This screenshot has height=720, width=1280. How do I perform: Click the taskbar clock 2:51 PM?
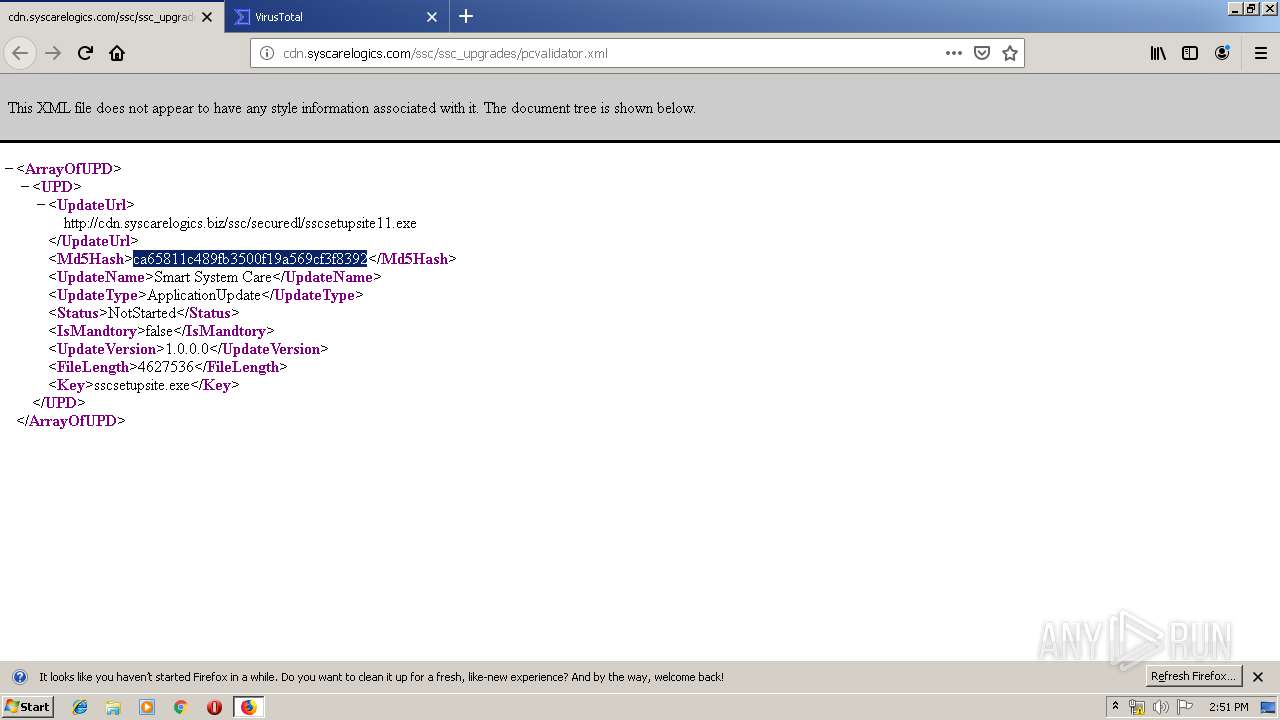pyautogui.click(x=1229, y=707)
